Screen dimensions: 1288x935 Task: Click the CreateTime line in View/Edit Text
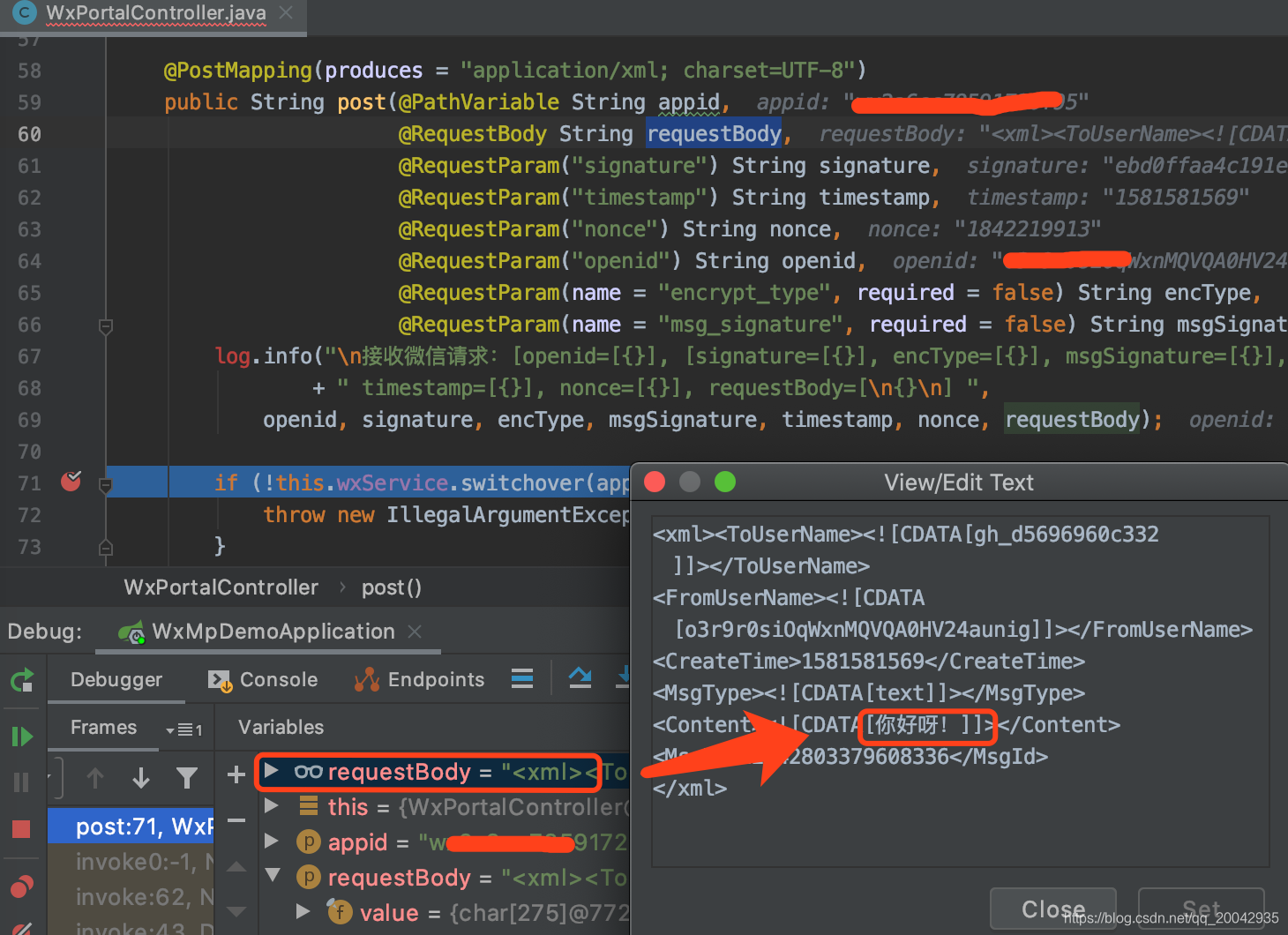pyautogui.click(x=869, y=662)
